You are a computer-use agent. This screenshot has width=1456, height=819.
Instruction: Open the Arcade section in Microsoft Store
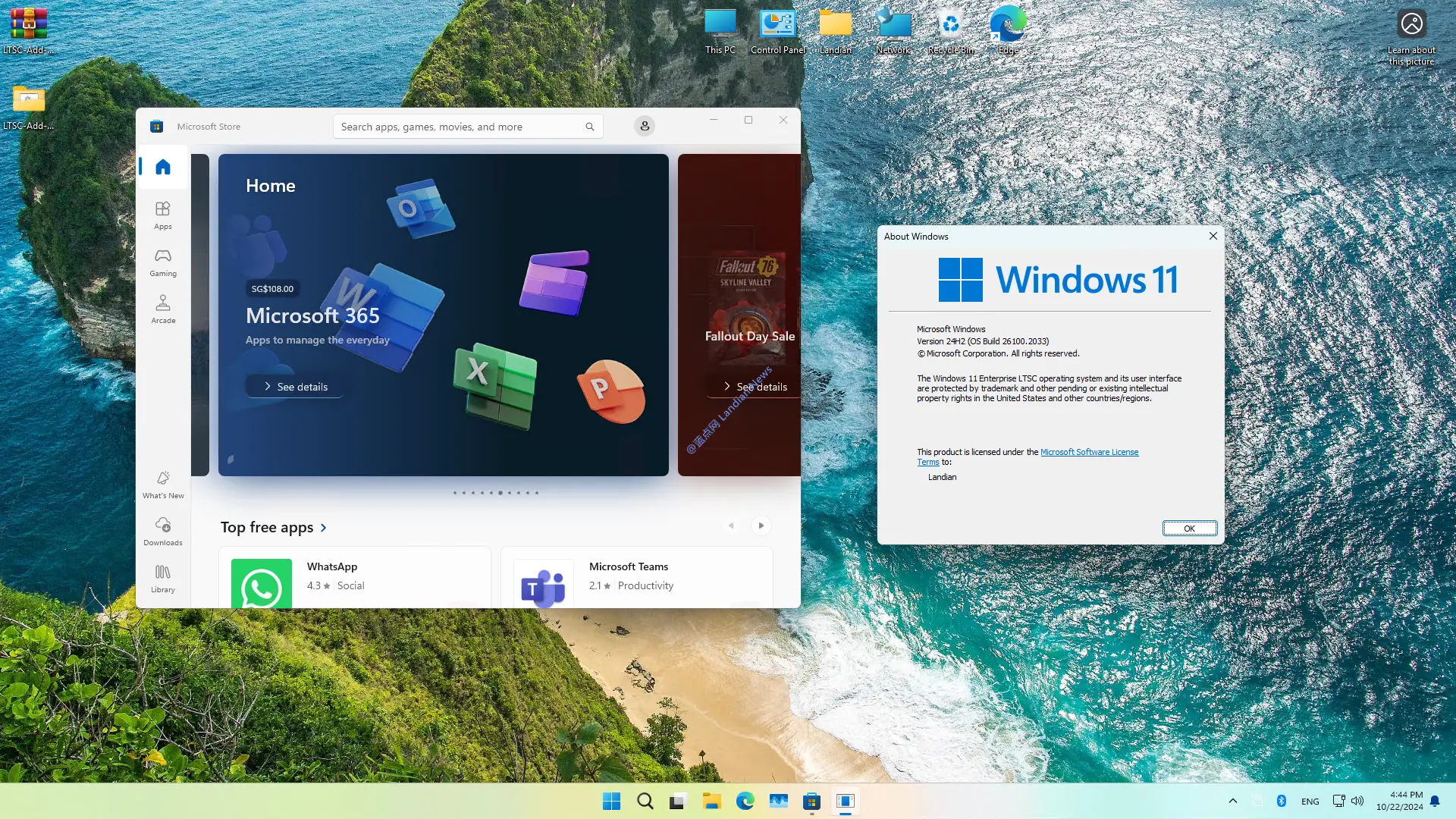(x=162, y=309)
